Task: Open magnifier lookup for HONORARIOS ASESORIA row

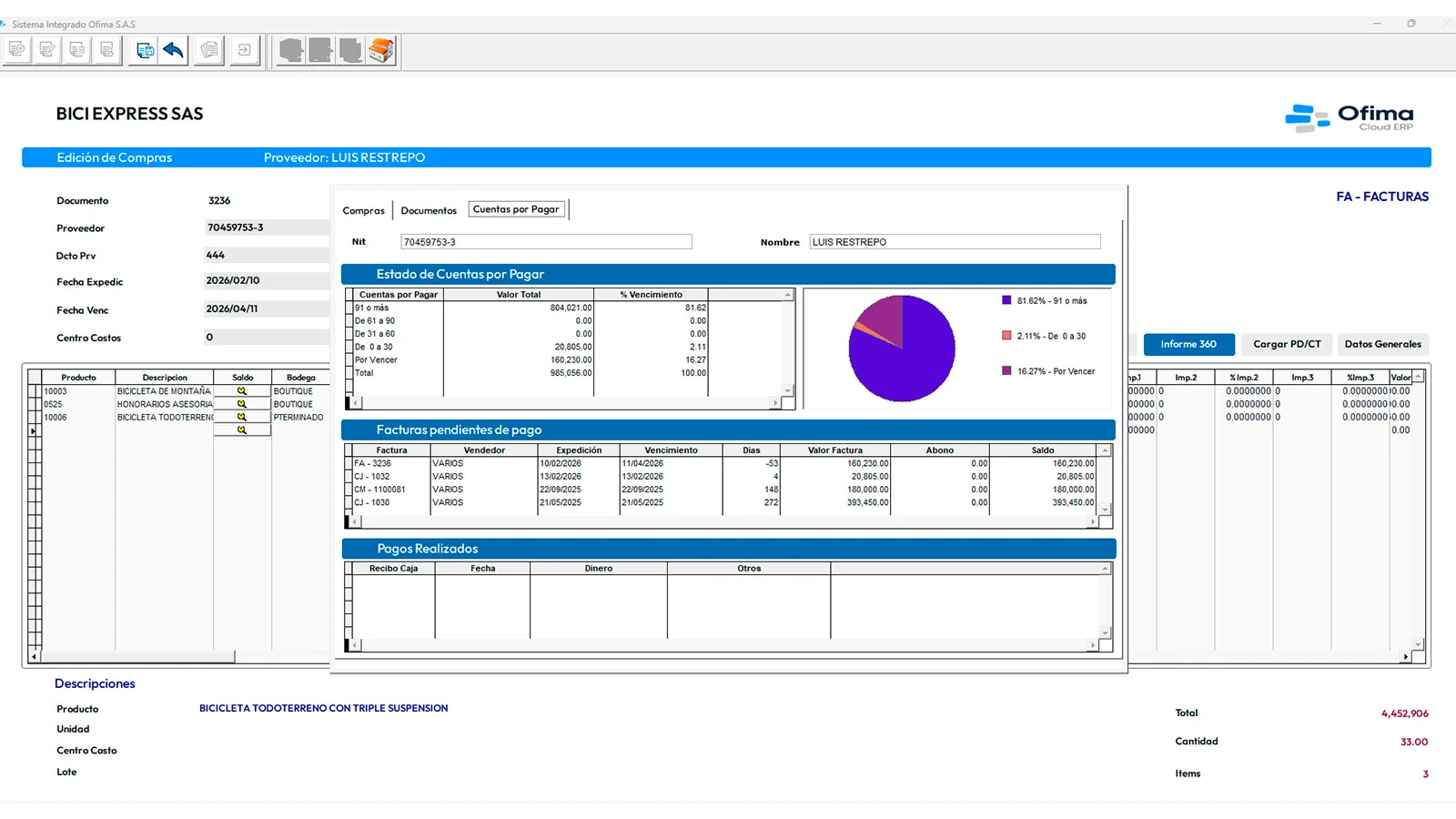Action: (x=242, y=404)
